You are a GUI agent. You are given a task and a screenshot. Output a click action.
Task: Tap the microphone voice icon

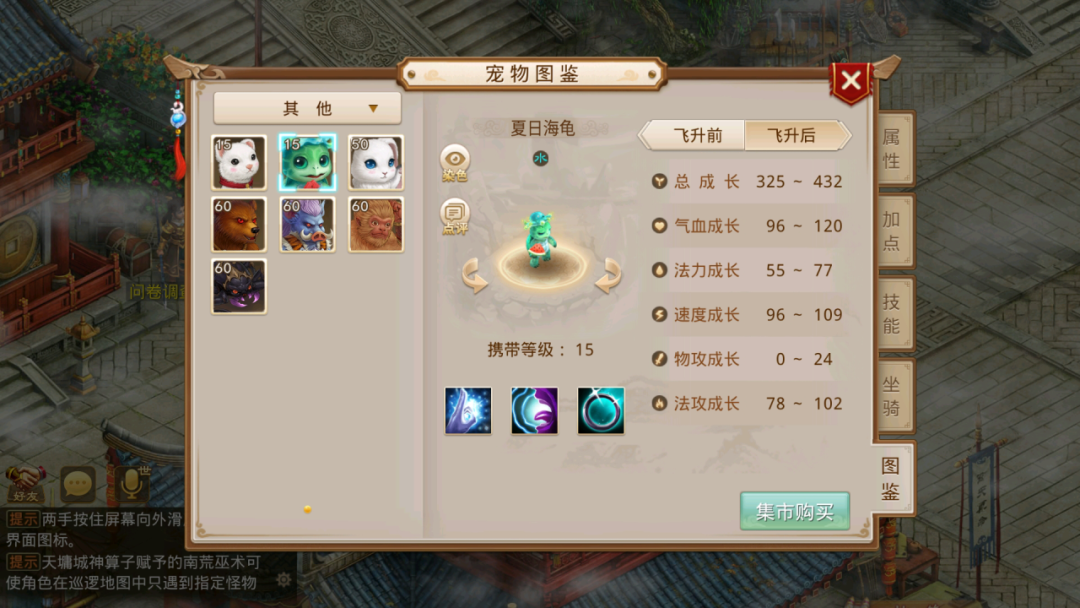pos(131,483)
